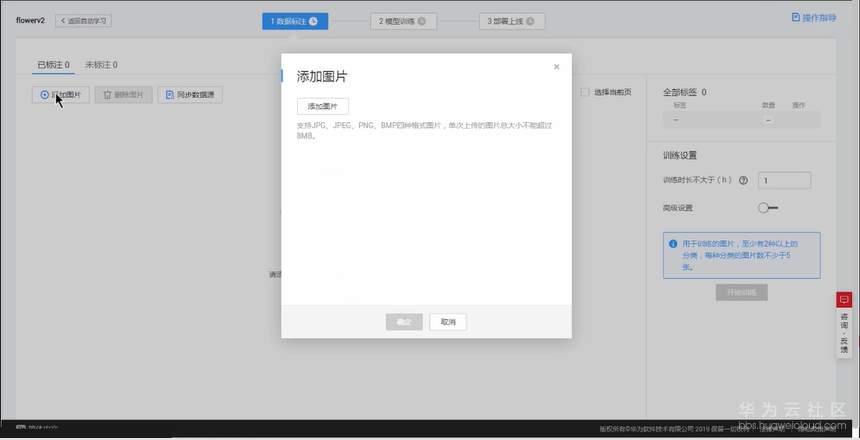860x440 pixels.
Task: Switch to 已标注 0 tab
Action: [53, 65]
